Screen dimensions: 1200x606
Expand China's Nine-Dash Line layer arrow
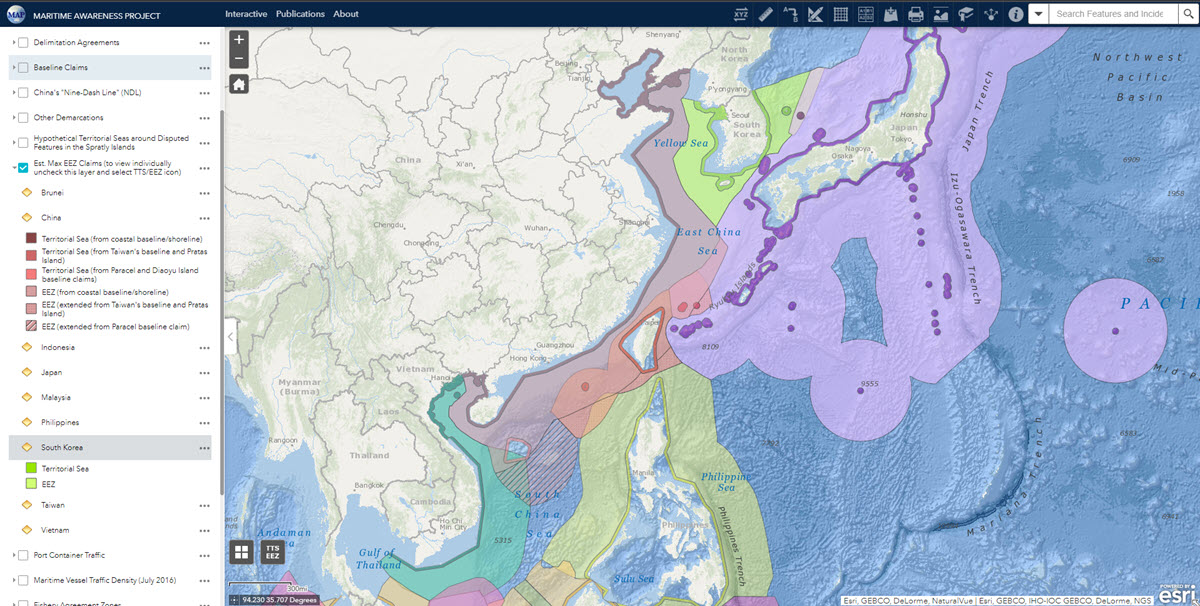(x=13, y=92)
